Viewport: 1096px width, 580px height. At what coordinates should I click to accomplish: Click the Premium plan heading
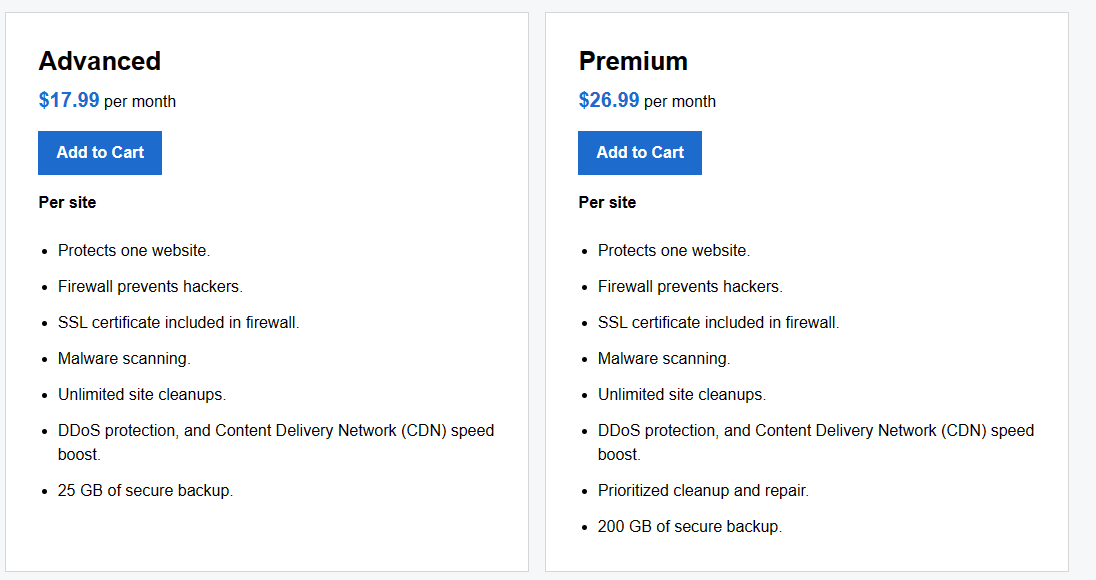pyautogui.click(x=633, y=61)
